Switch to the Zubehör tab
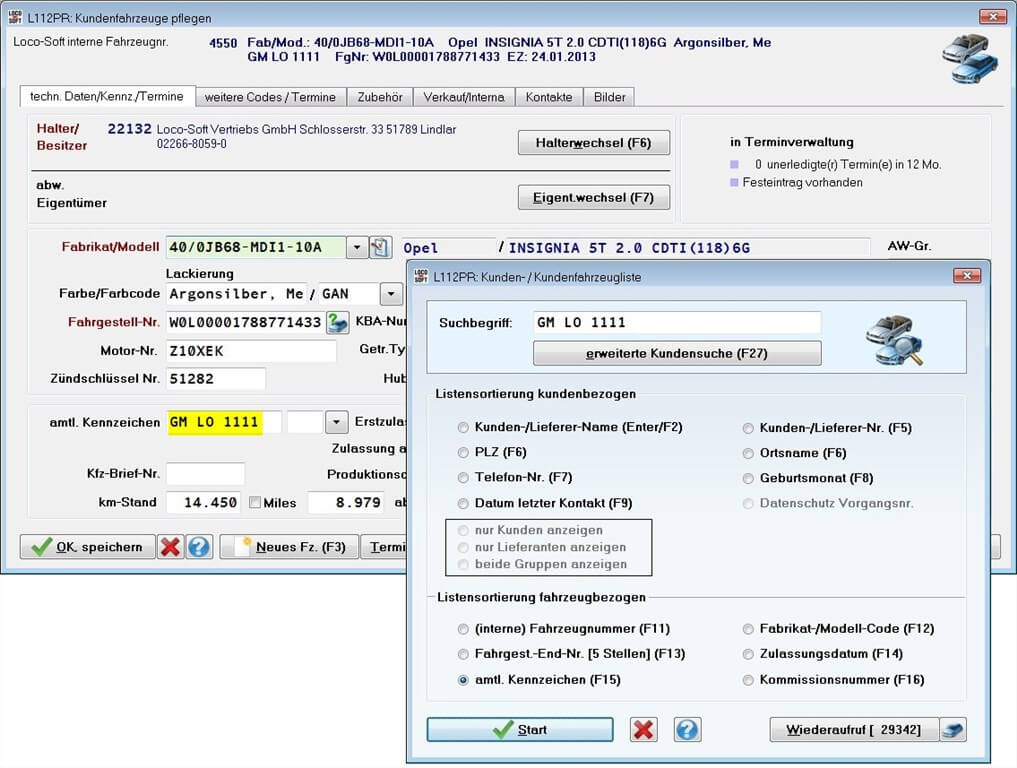The width and height of the screenshot is (1017, 768). click(x=380, y=97)
